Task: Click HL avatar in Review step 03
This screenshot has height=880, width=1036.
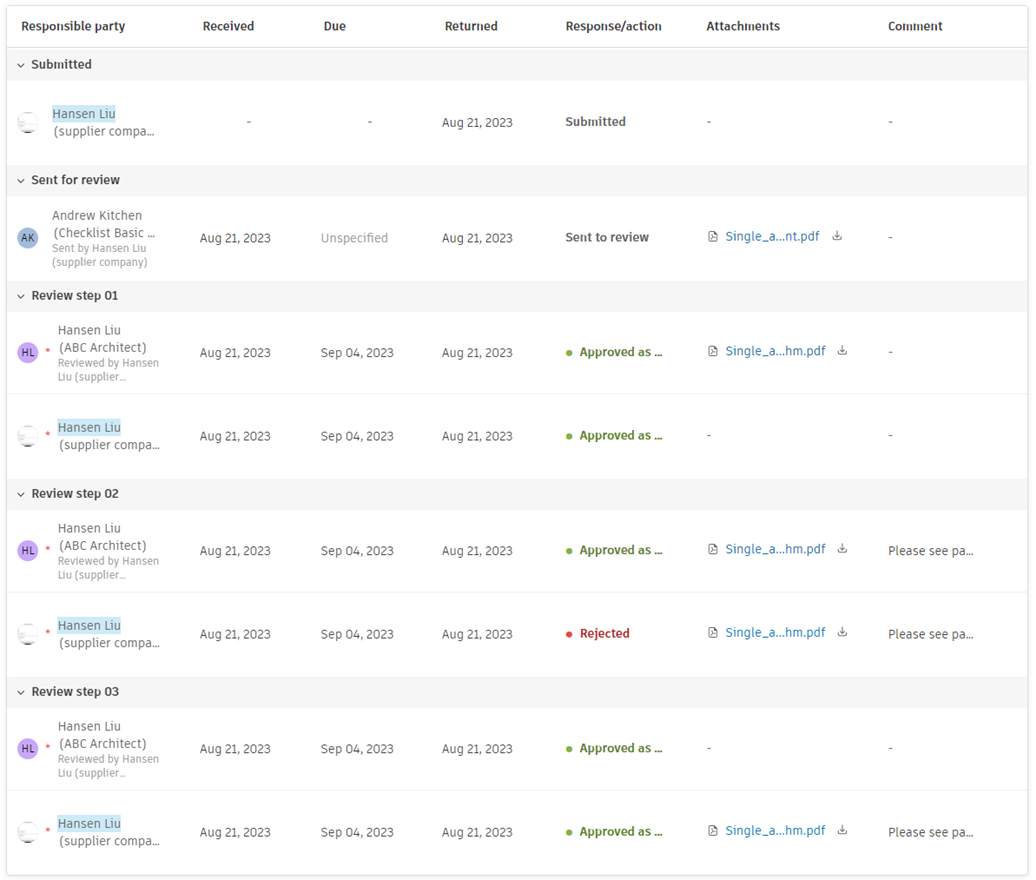Action: (28, 748)
